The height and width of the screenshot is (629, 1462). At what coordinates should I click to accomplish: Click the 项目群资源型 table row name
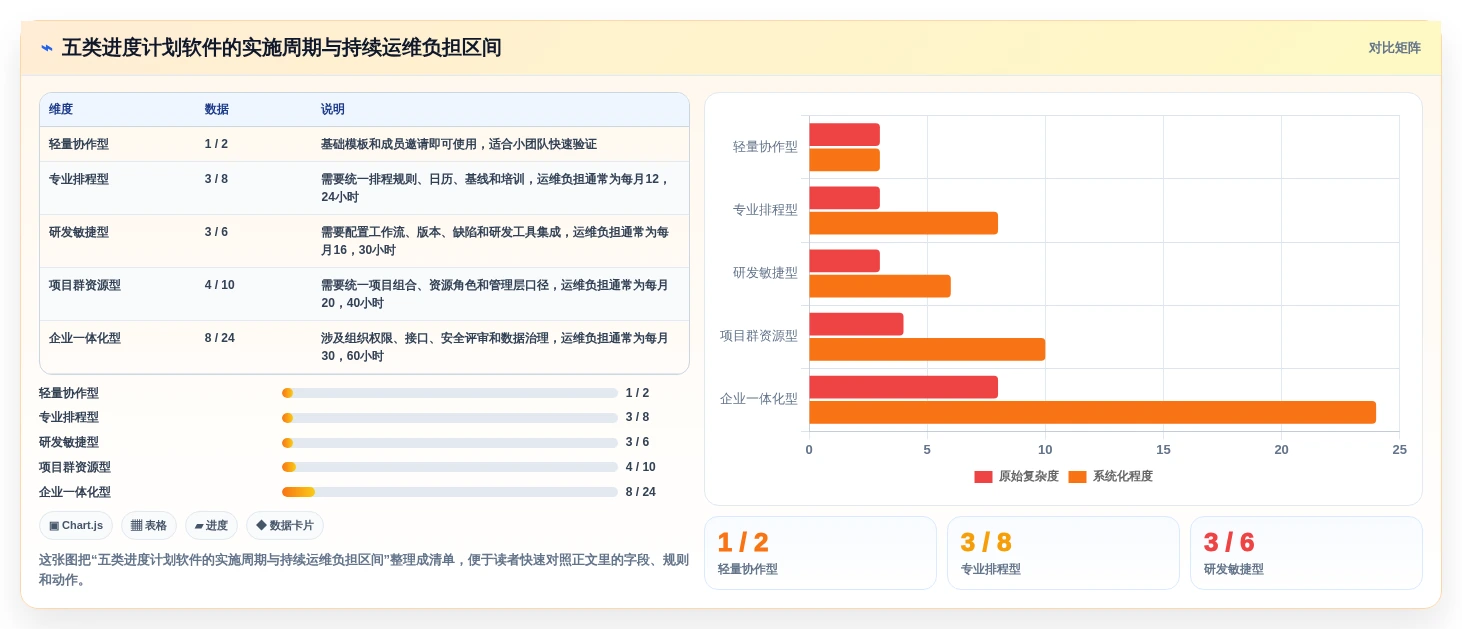click(x=85, y=285)
